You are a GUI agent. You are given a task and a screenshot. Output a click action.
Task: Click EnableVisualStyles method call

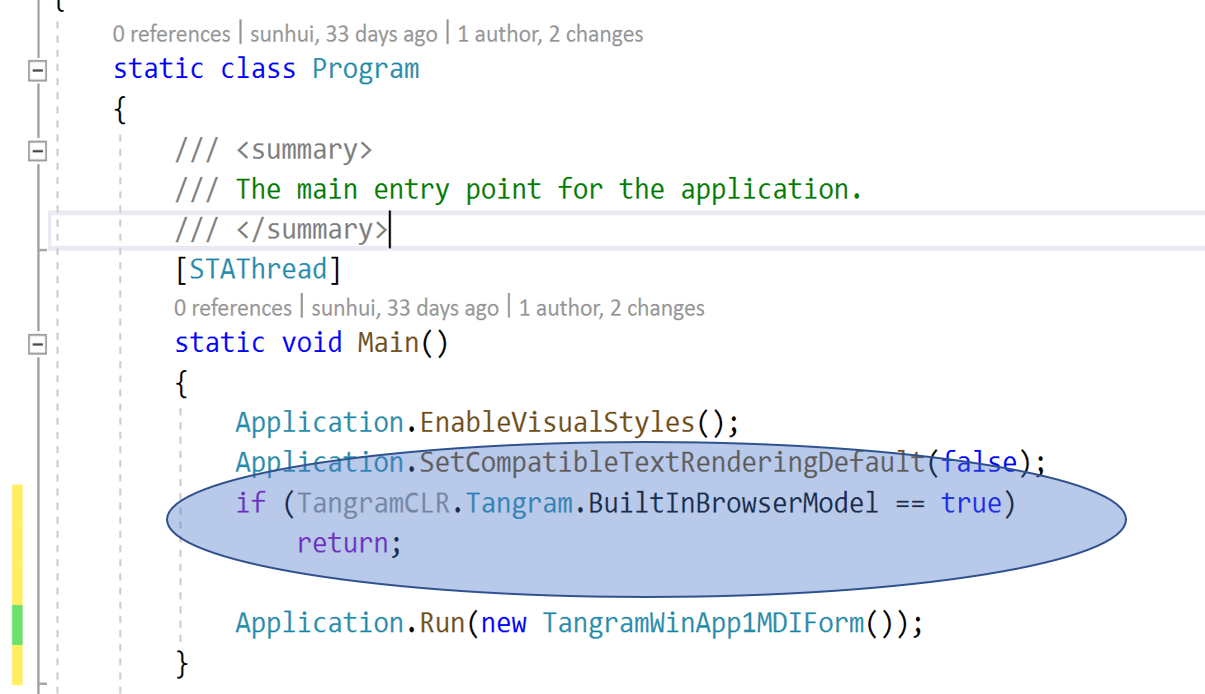(556, 422)
